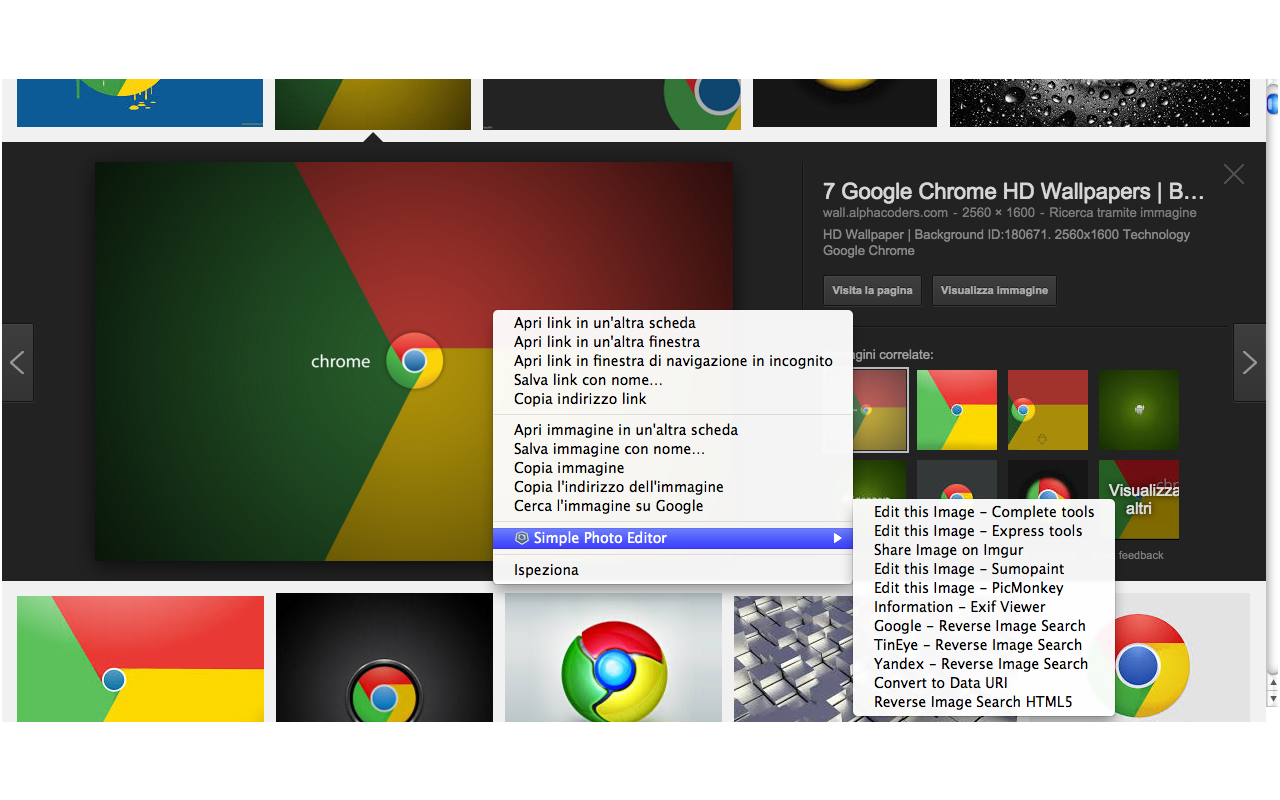
Task: Click the Visita la pagina button
Action: [872, 290]
